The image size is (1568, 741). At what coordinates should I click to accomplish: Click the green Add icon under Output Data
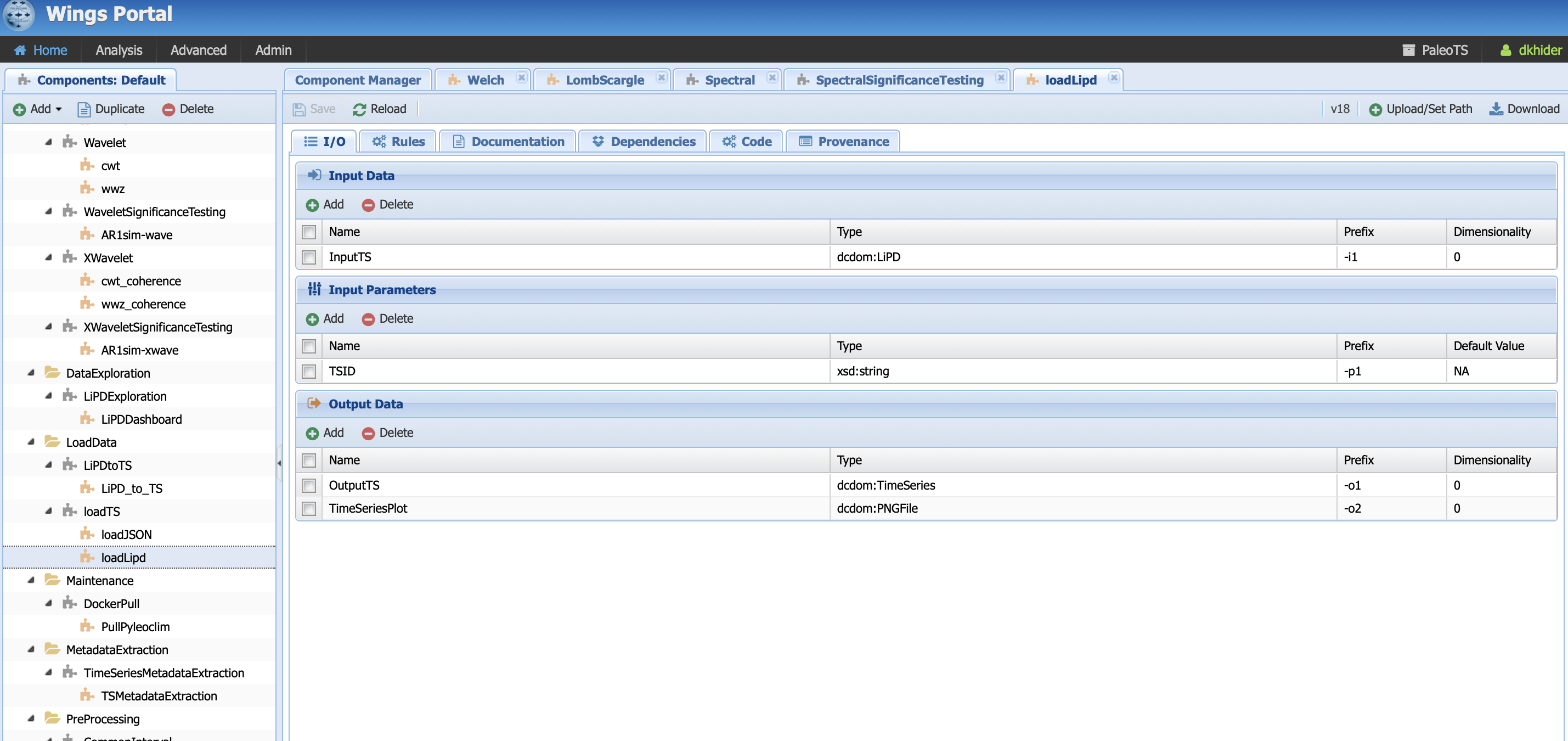coord(312,433)
